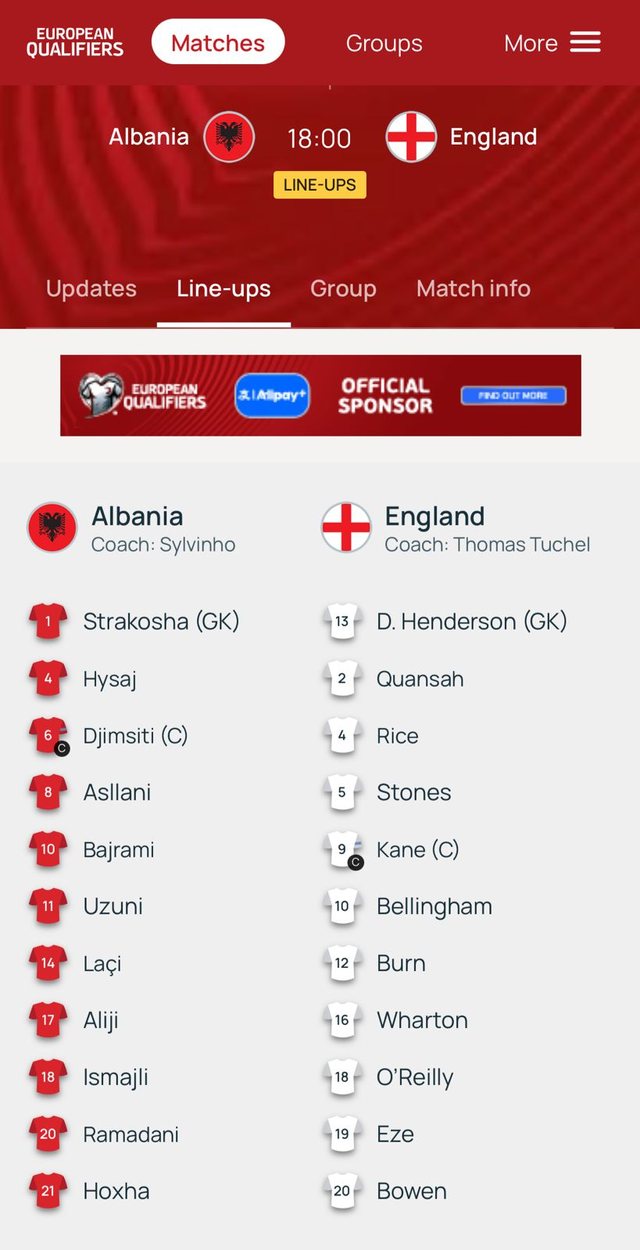Tap Strakosha's number 1 red shirt icon

click(x=48, y=621)
